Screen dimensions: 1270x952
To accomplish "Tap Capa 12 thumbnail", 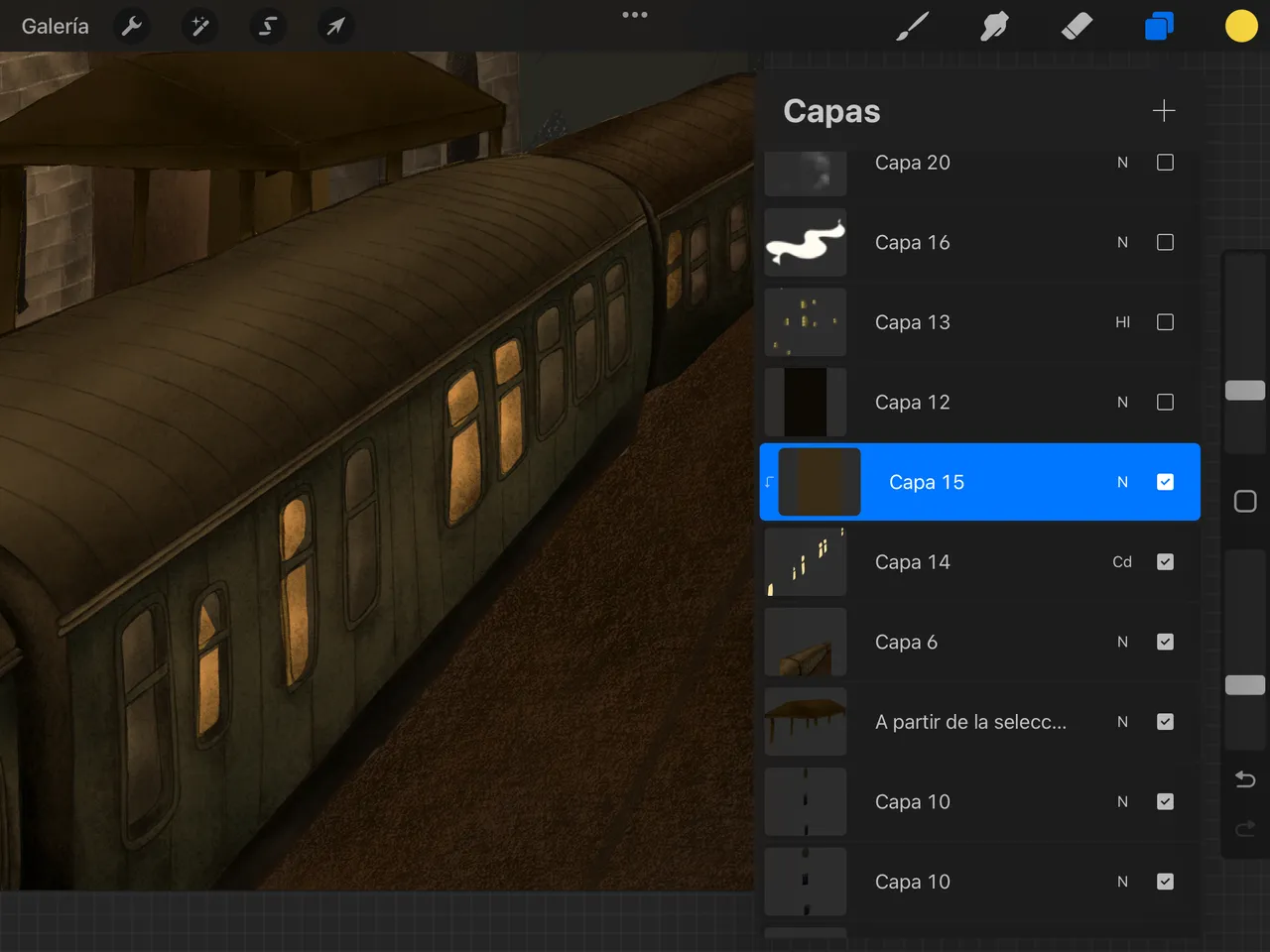I will click(806, 402).
